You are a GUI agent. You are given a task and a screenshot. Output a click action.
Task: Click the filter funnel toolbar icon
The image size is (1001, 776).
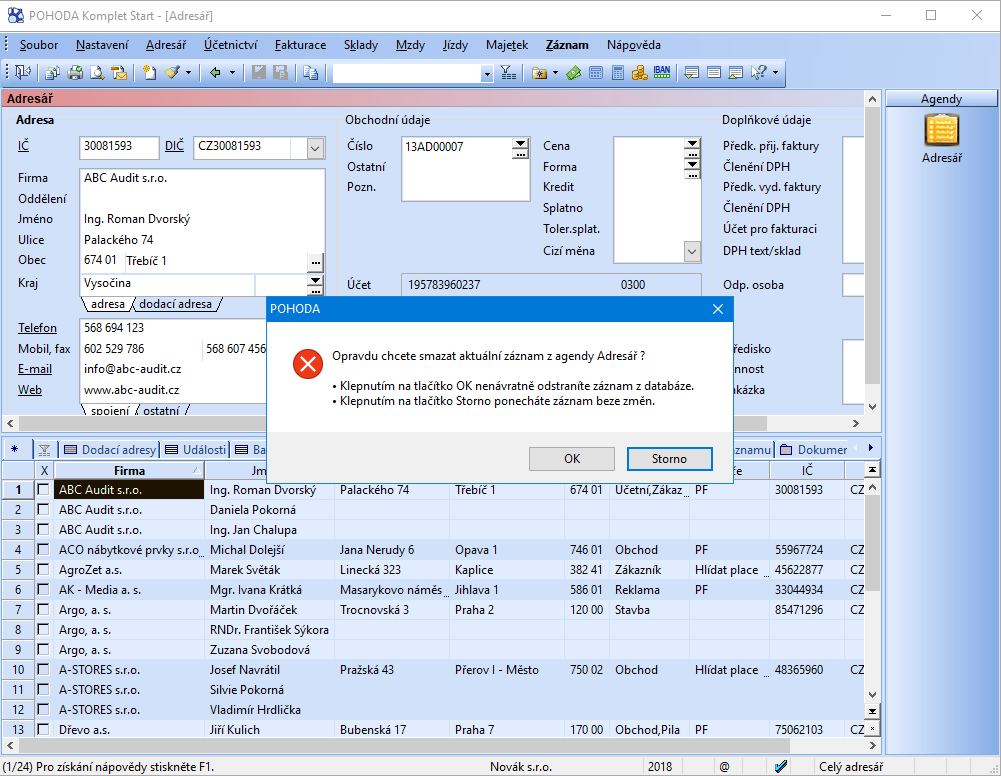[508, 73]
